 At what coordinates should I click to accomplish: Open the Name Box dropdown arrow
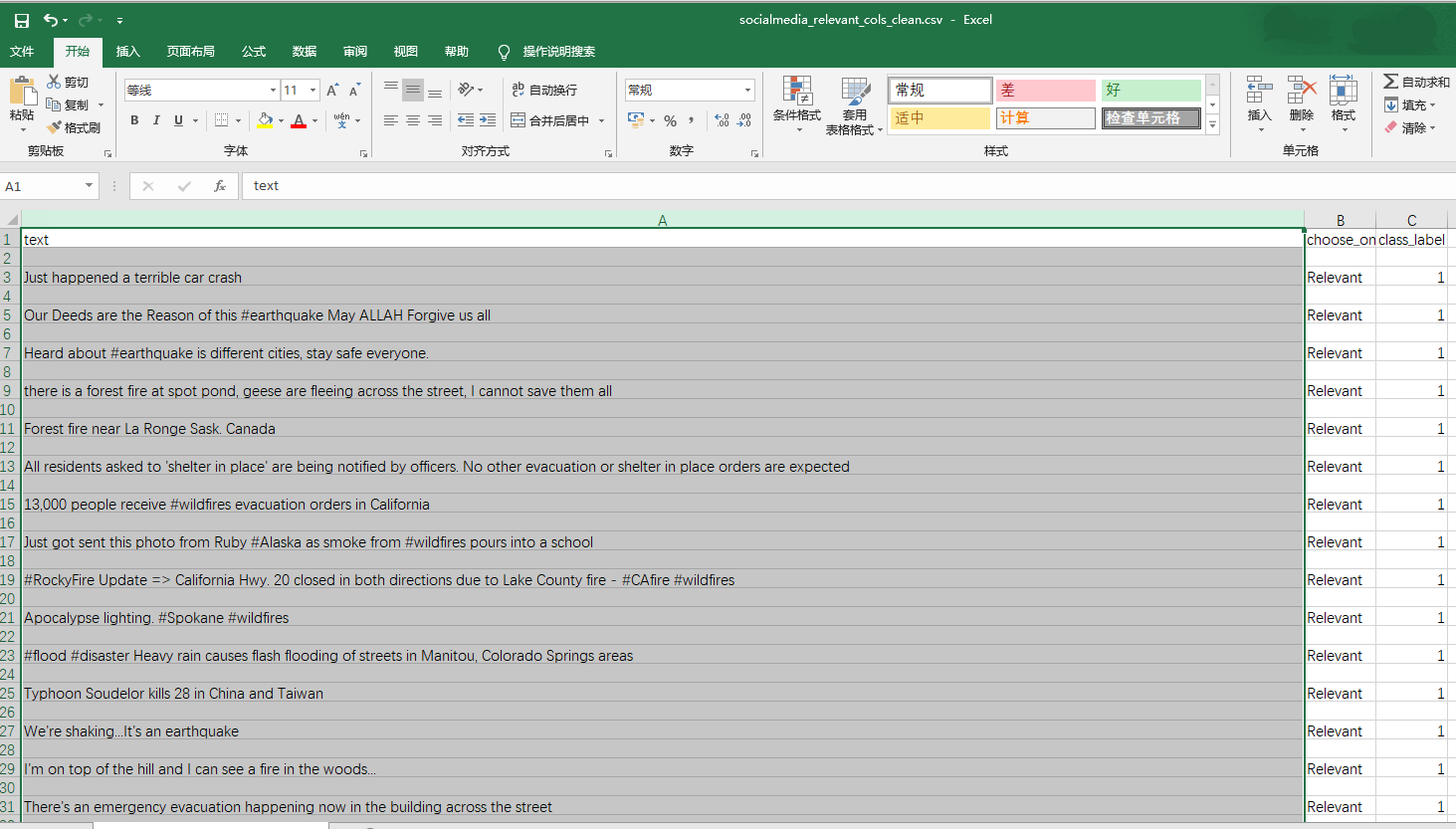coord(89,186)
